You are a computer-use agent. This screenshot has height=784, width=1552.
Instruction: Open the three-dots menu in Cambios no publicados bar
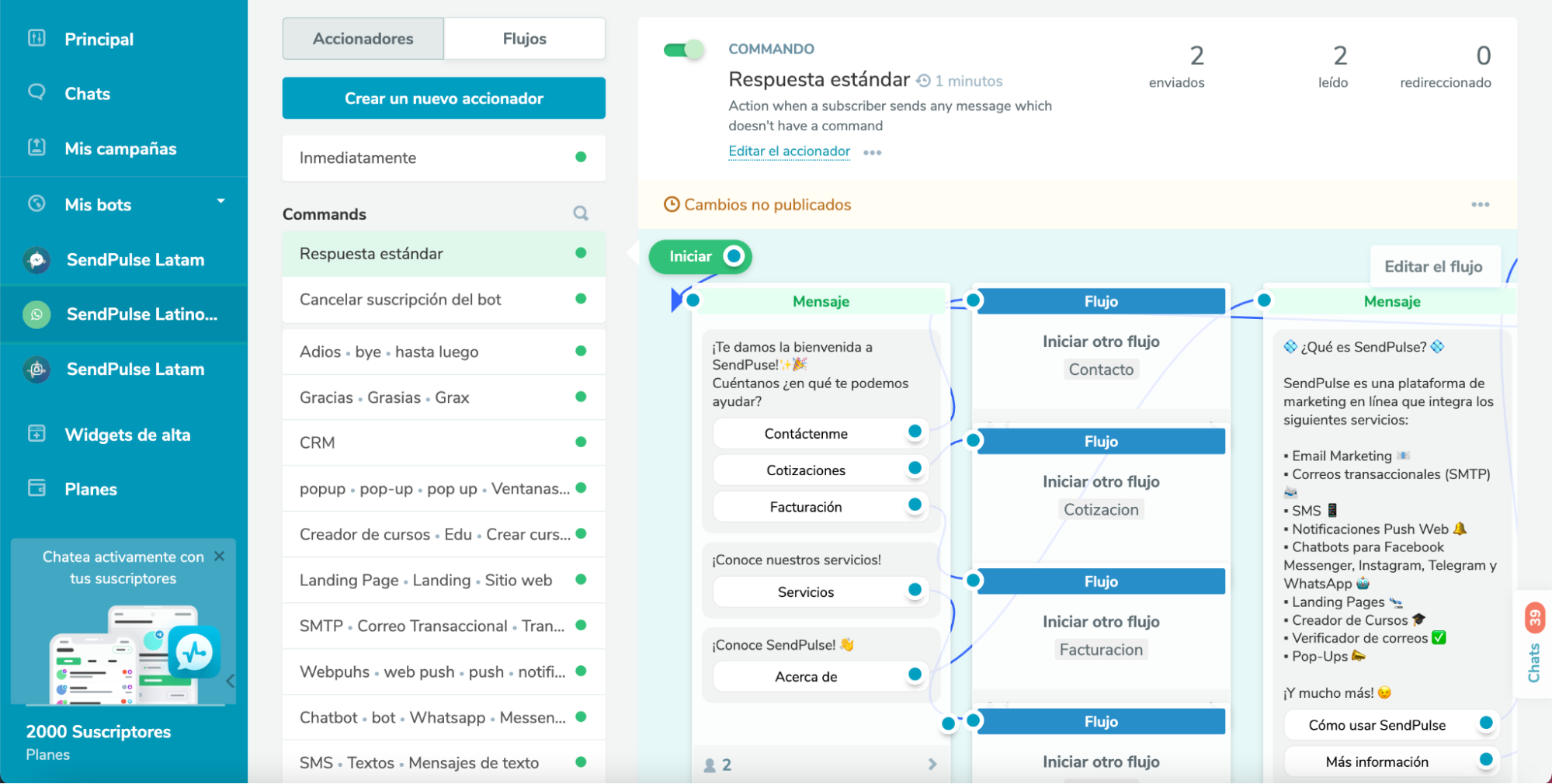(x=1481, y=205)
